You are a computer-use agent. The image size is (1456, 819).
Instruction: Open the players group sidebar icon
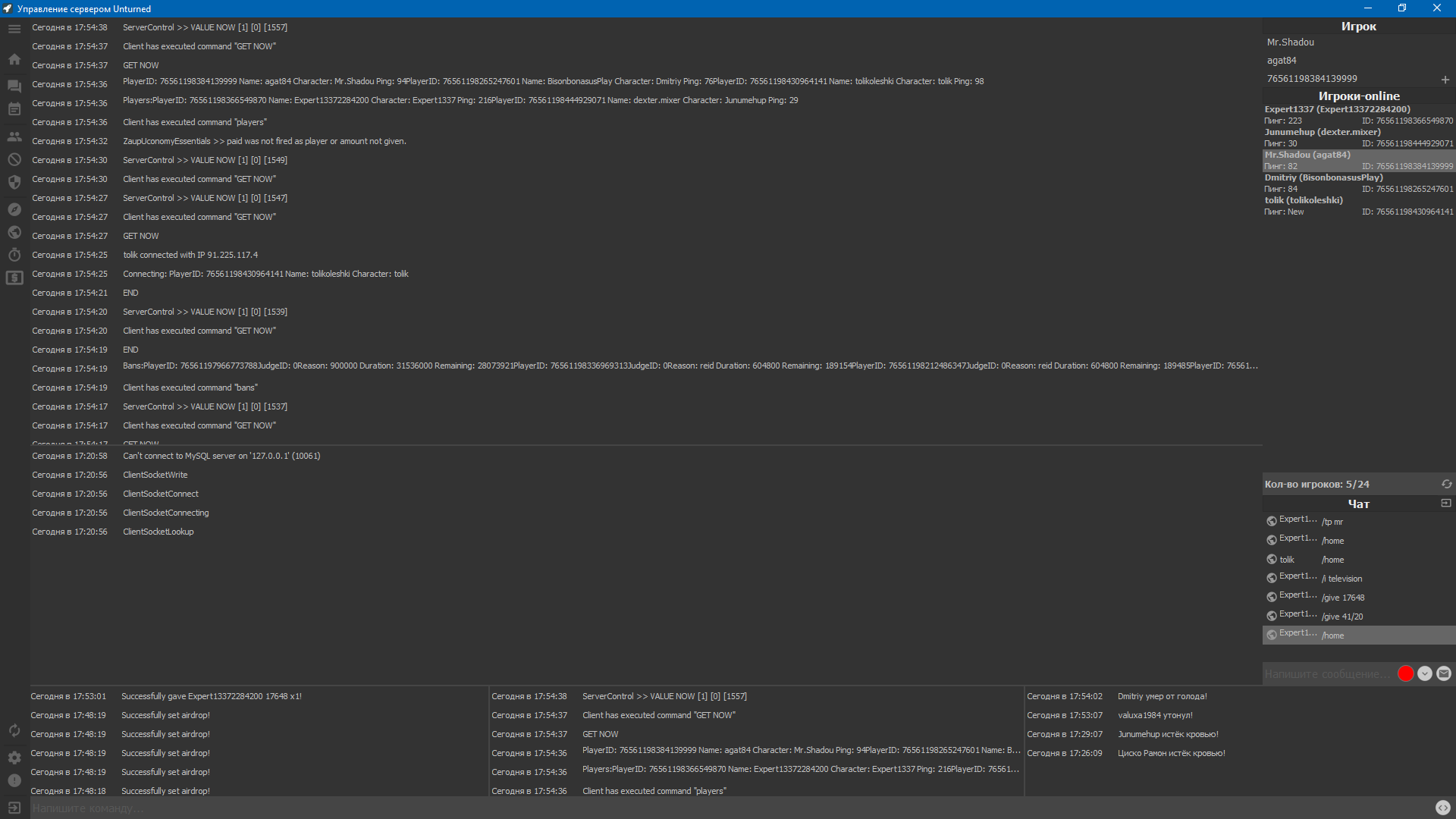coord(14,137)
